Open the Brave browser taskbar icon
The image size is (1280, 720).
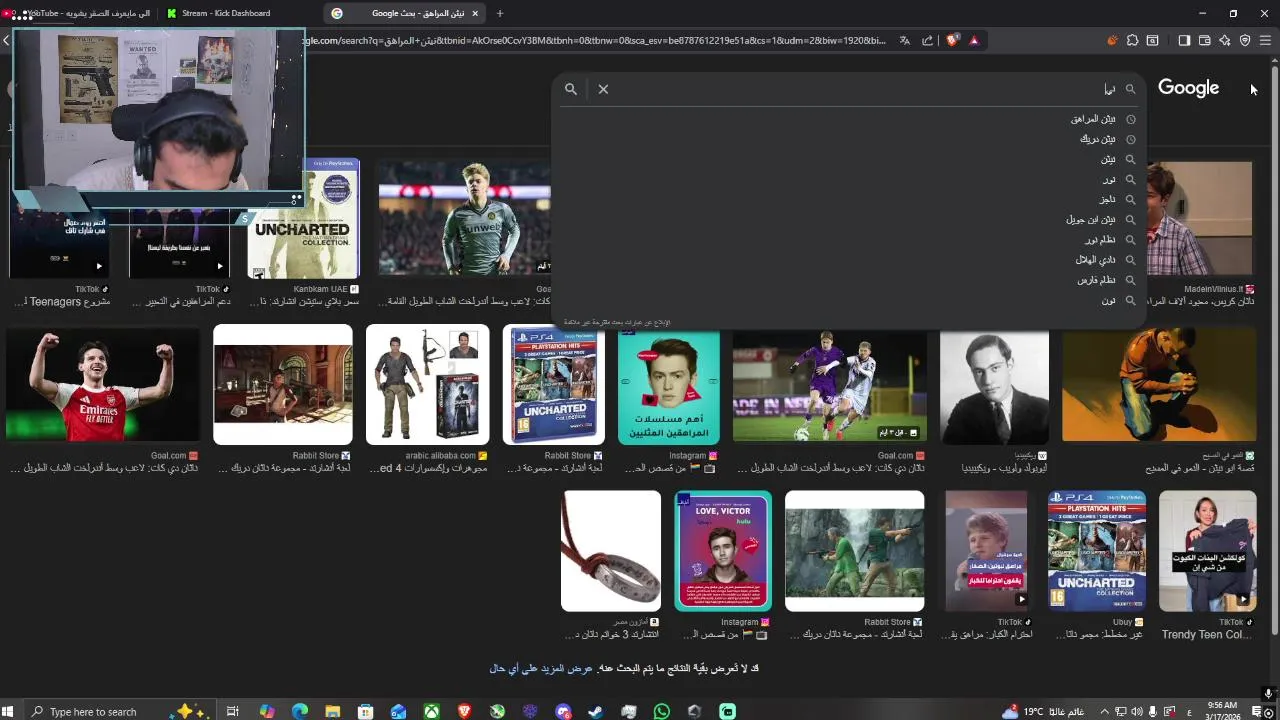coord(464,711)
